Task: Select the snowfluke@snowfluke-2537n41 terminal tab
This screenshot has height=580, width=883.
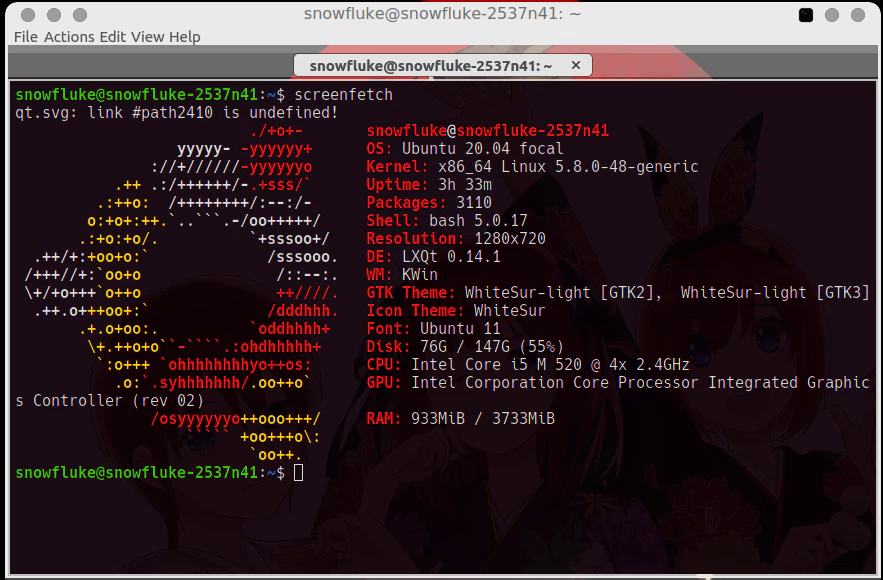Action: tap(443, 65)
